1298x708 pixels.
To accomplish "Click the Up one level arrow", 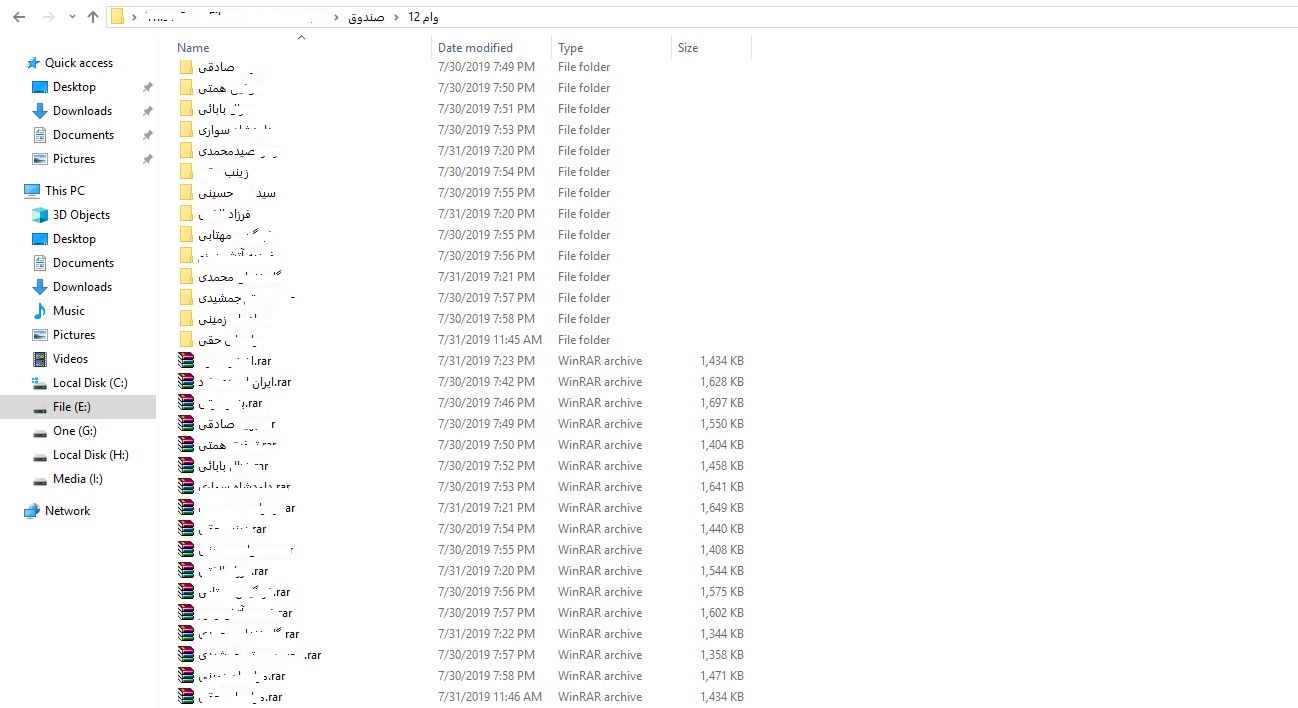I will (93, 17).
